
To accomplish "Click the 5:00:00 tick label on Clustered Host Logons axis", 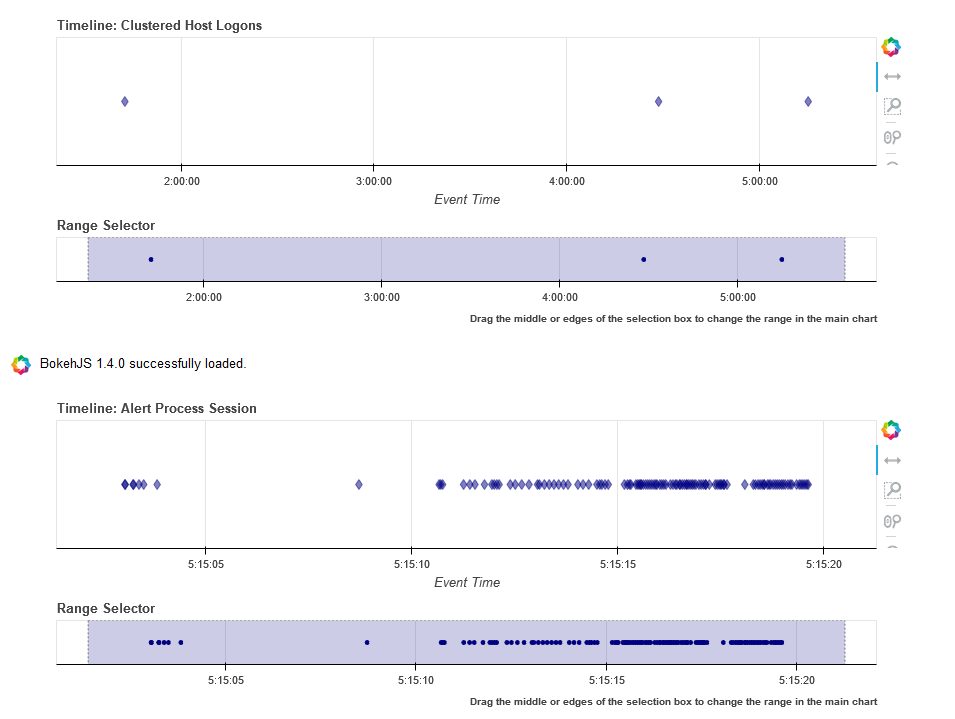I will pyautogui.click(x=759, y=181).
